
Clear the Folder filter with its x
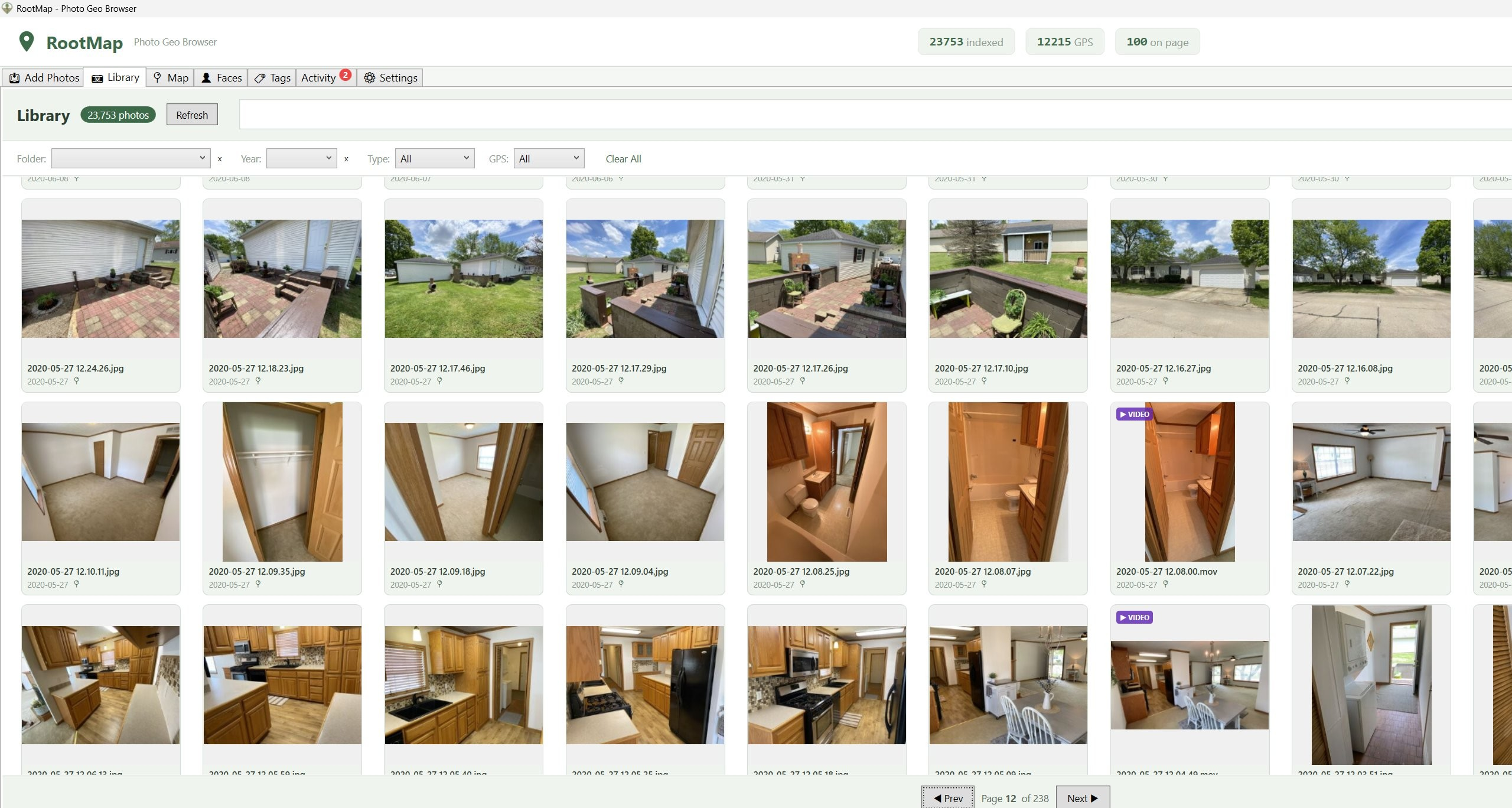point(220,159)
